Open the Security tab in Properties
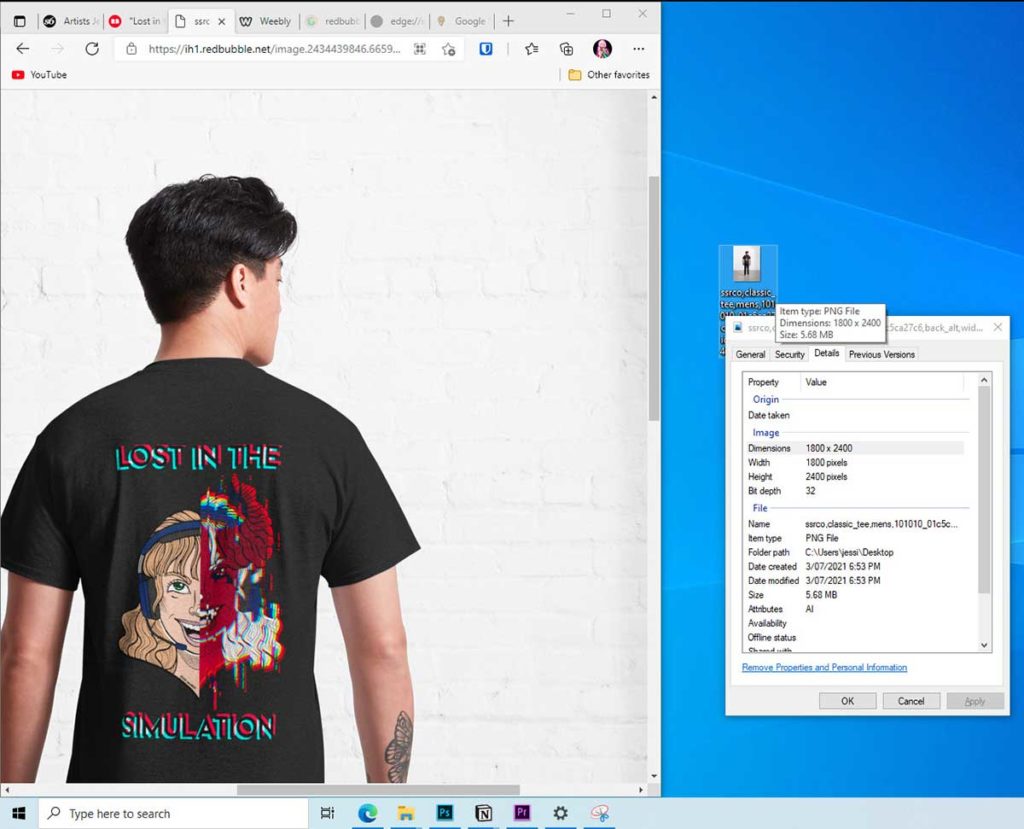Viewport: 1024px width, 829px height. click(790, 354)
